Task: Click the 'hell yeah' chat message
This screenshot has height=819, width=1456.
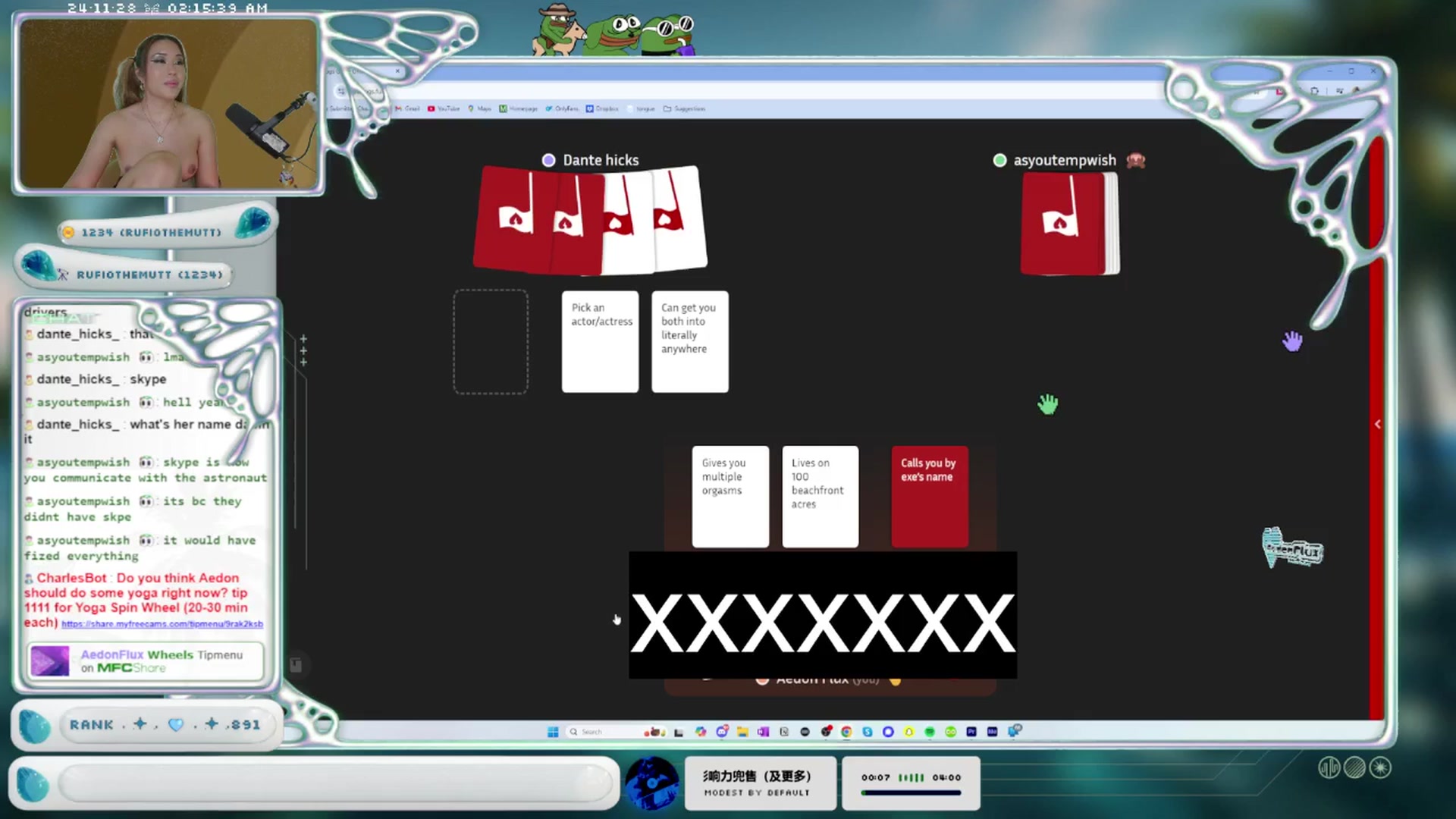Action: click(125, 403)
